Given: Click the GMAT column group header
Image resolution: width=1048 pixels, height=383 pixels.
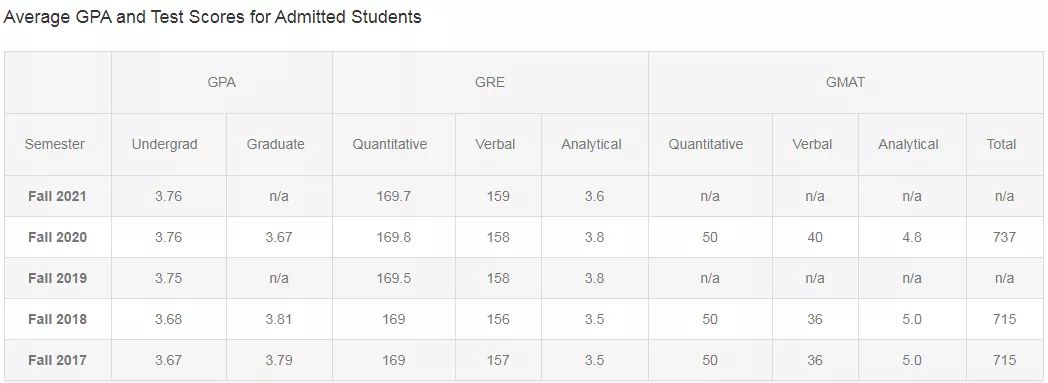Looking at the screenshot, I should click(x=845, y=83).
